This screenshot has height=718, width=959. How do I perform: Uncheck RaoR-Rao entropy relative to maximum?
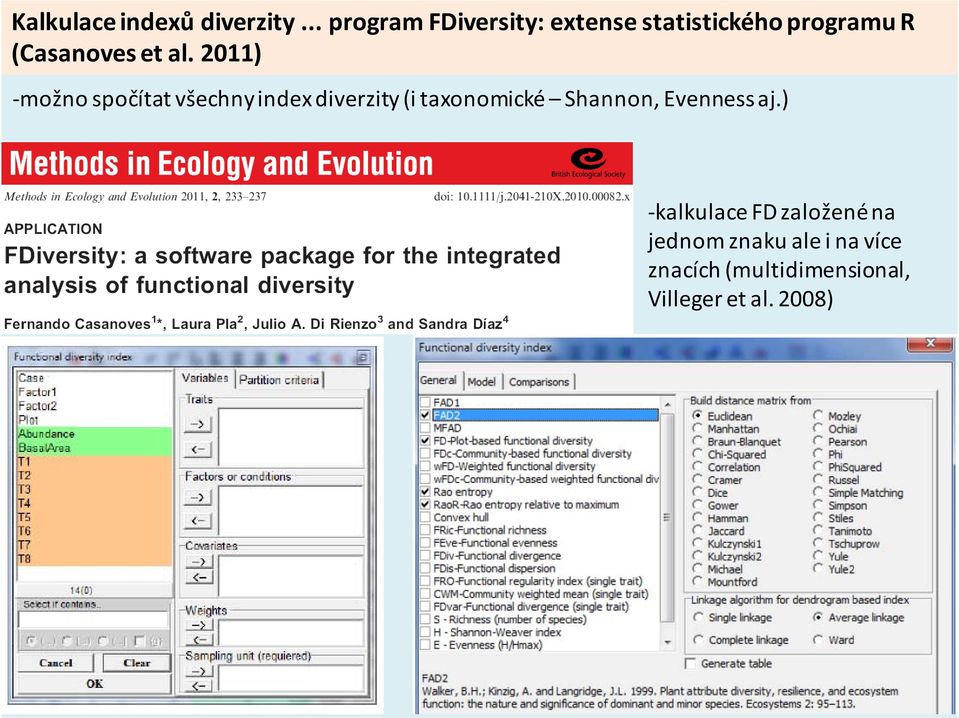pos(425,505)
